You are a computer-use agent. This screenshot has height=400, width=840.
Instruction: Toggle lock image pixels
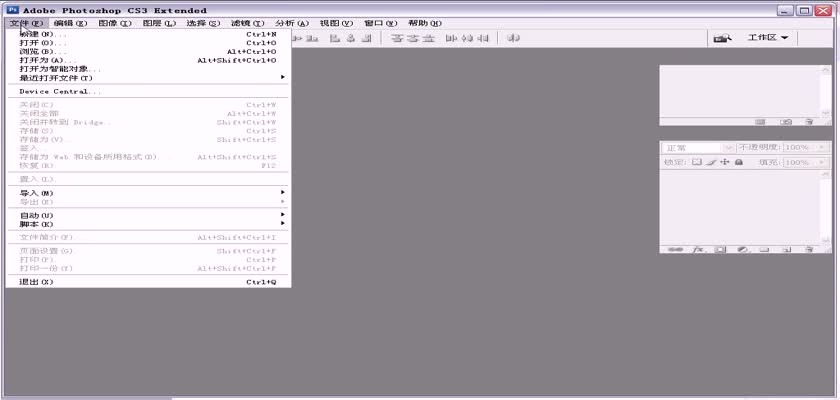[711, 162]
